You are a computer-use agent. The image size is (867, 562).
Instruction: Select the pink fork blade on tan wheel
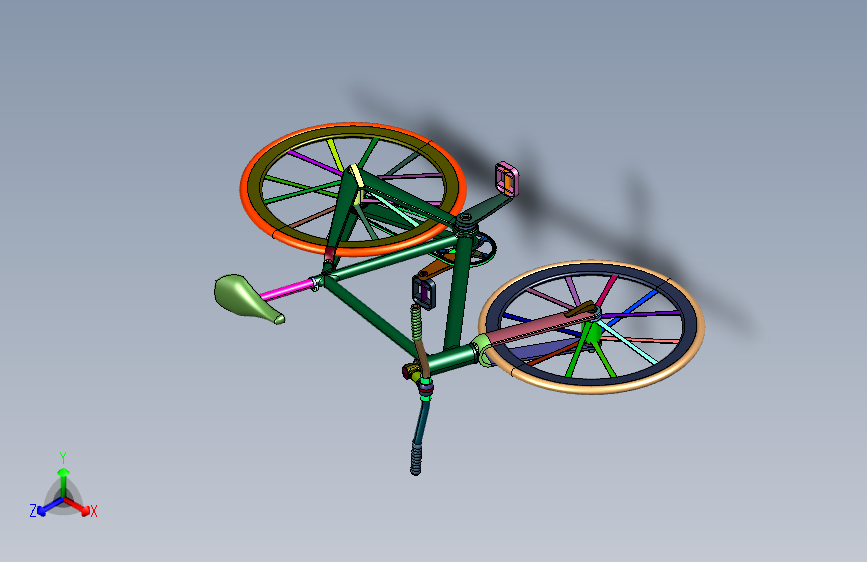(x=537, y=329)
